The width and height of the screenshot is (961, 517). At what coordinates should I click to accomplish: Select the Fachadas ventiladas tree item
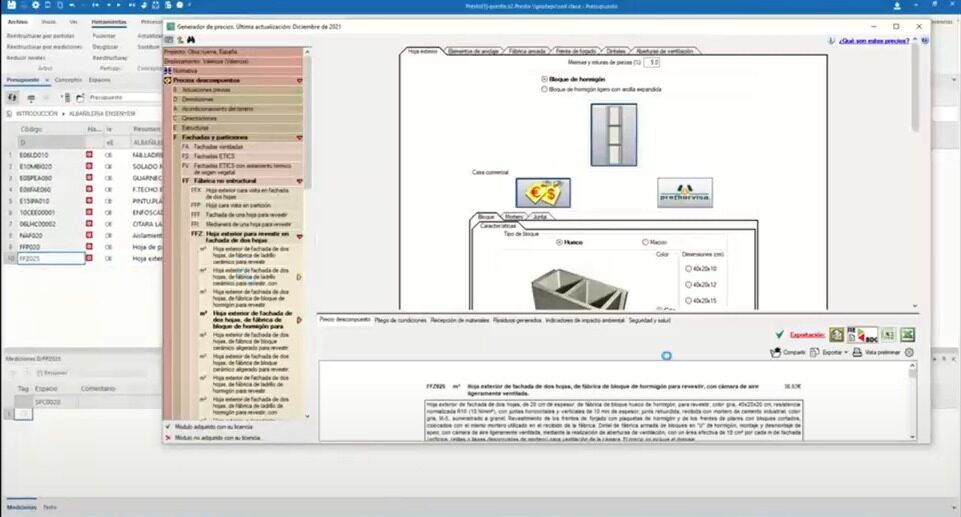(217, 146)
